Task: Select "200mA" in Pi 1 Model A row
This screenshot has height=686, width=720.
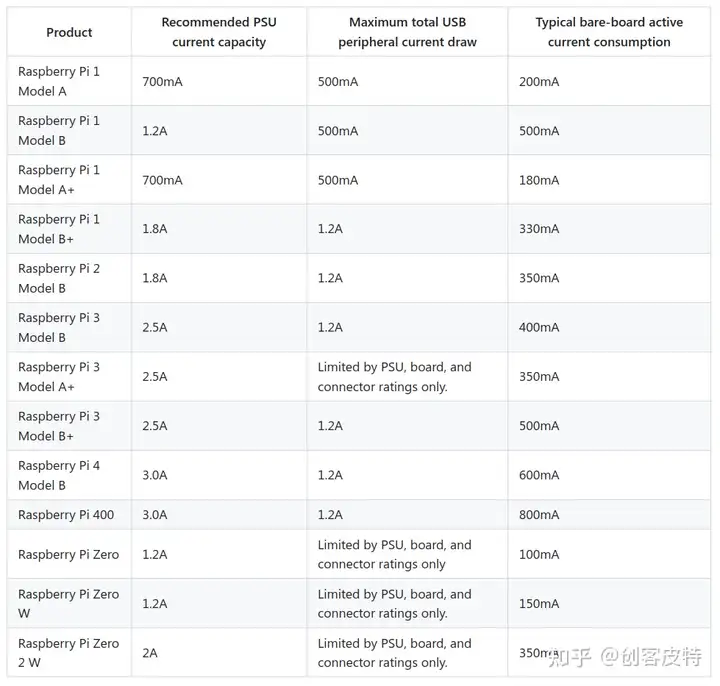Action: (x=539, y=82)
